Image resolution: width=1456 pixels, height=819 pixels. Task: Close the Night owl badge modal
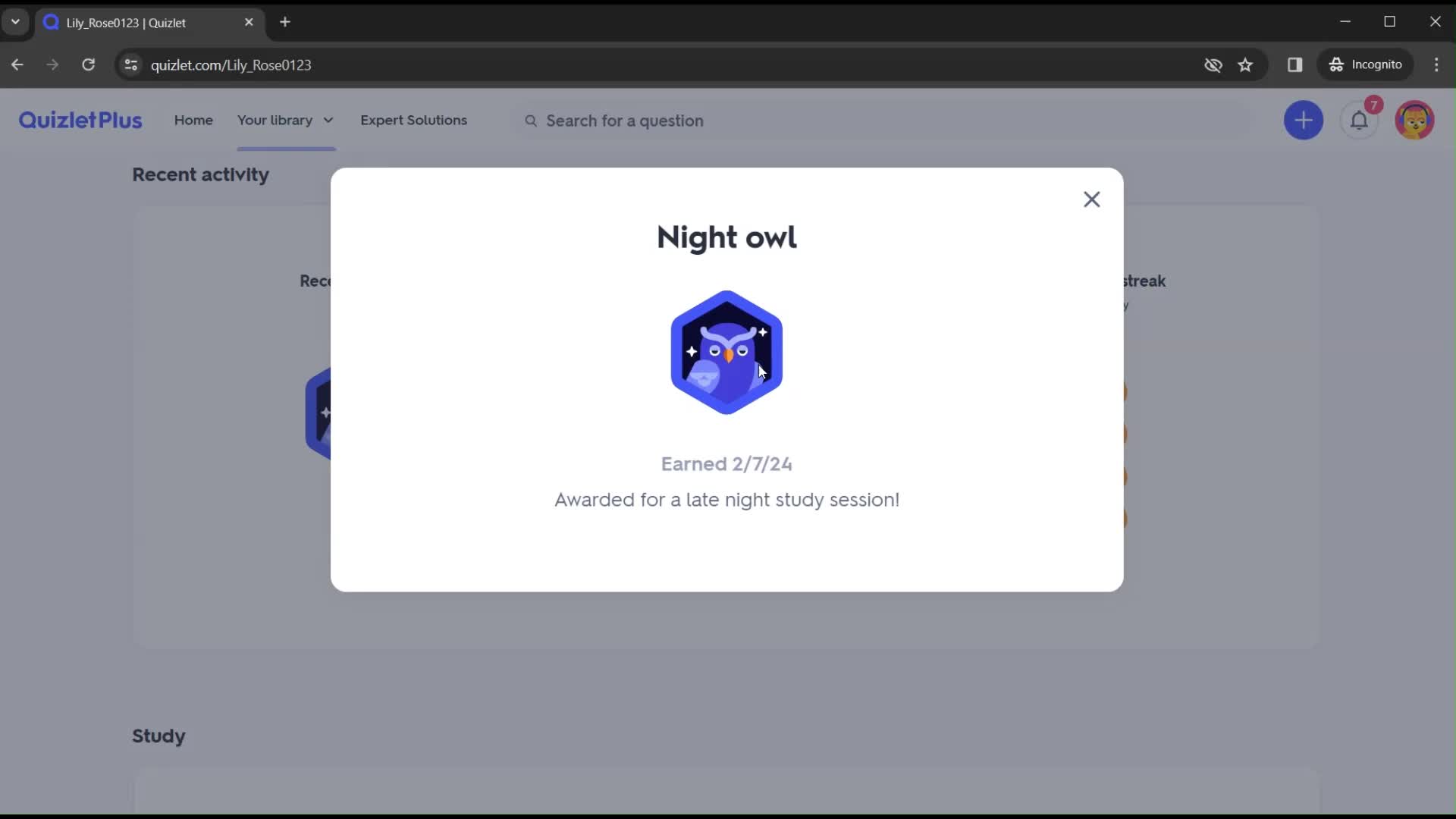(x=1092, y=199)
